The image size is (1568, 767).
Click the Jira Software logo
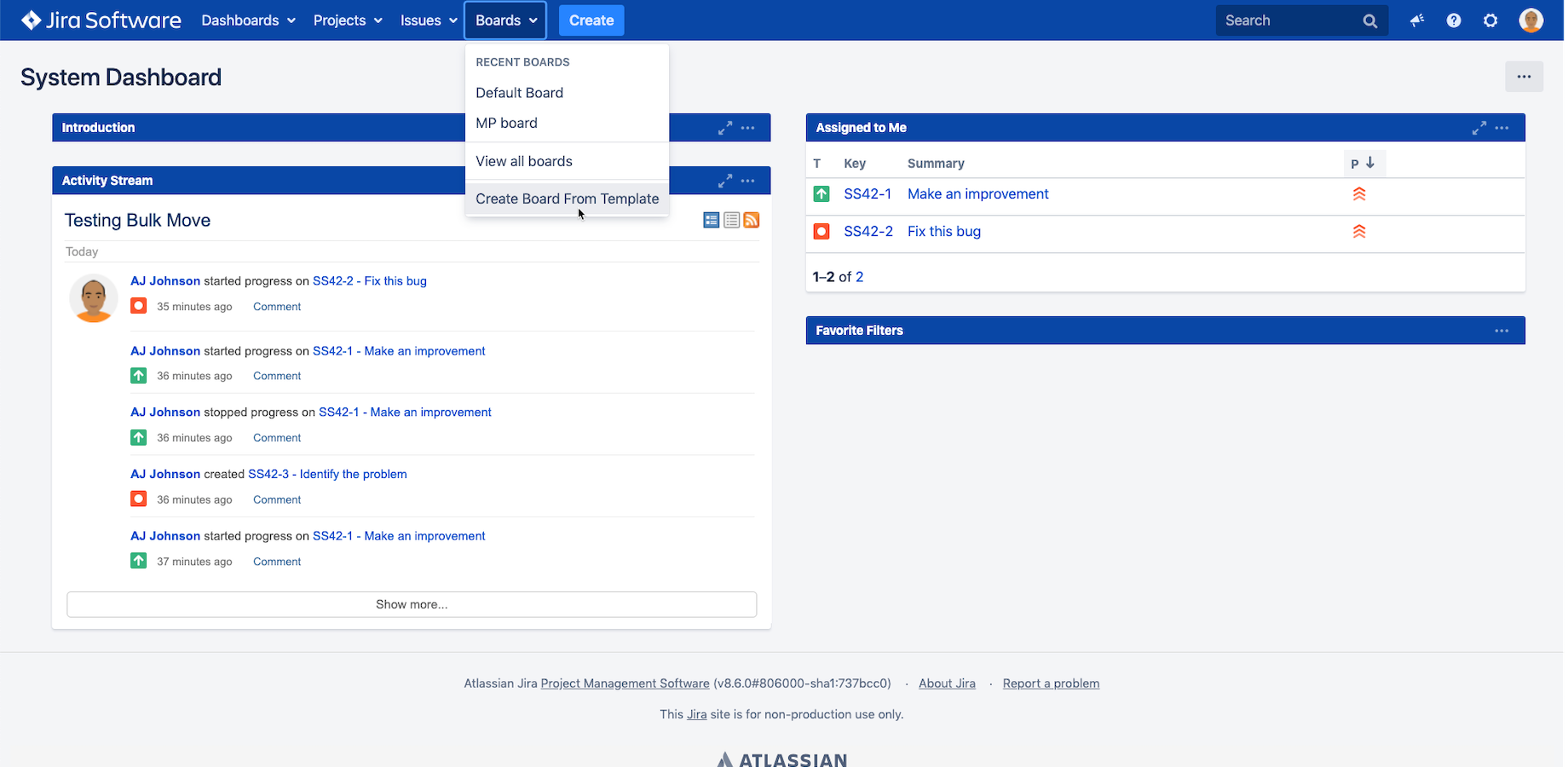[101, 20]
